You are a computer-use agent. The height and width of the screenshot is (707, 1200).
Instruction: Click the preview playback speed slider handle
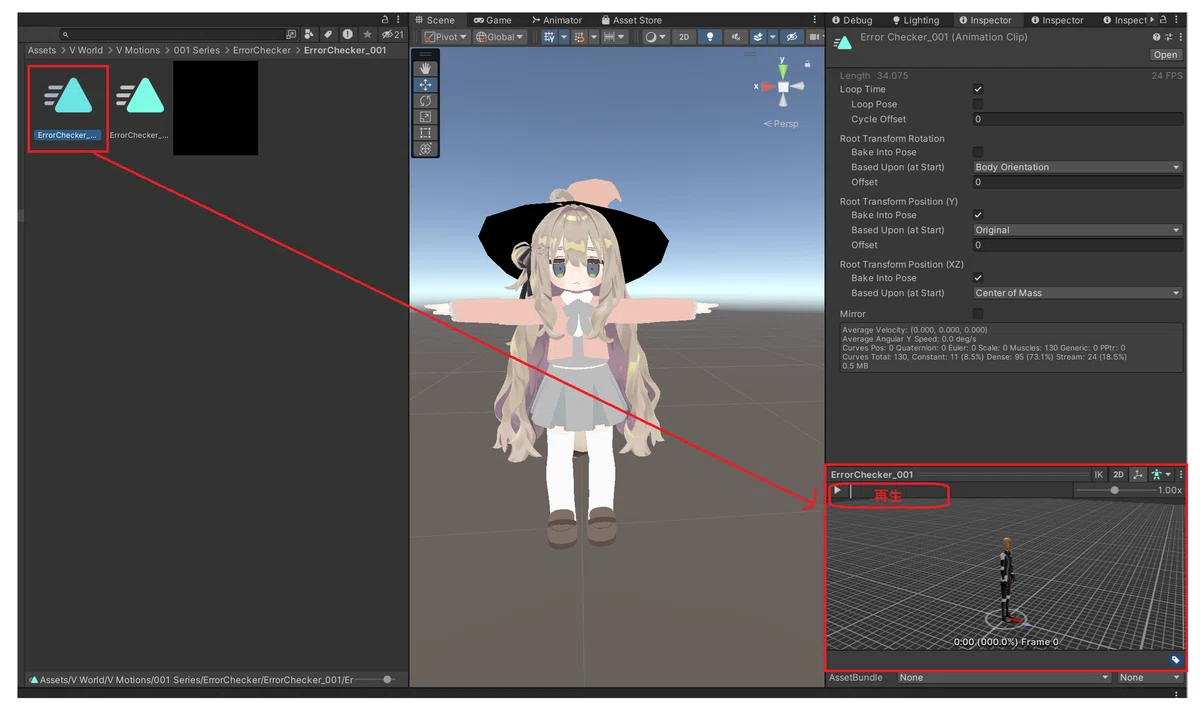click(x=1115, y=491)
